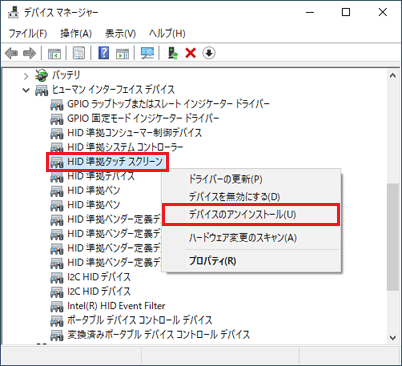Expand the バッテリ category chevron
This screenshot has width=402, height=366.
pos(26,76)
